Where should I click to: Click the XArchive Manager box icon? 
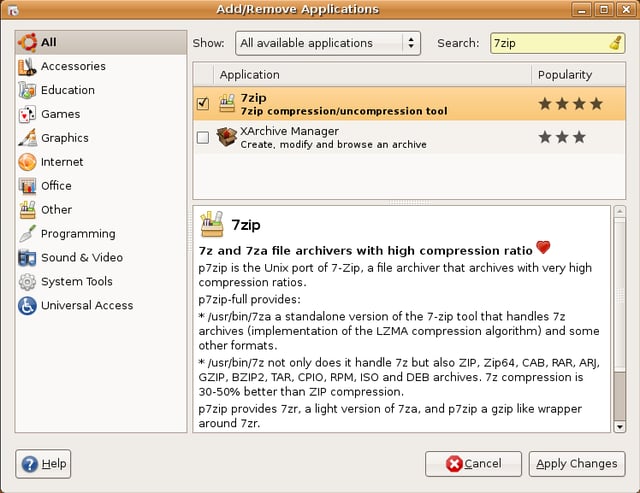click(x=227, y=137)
